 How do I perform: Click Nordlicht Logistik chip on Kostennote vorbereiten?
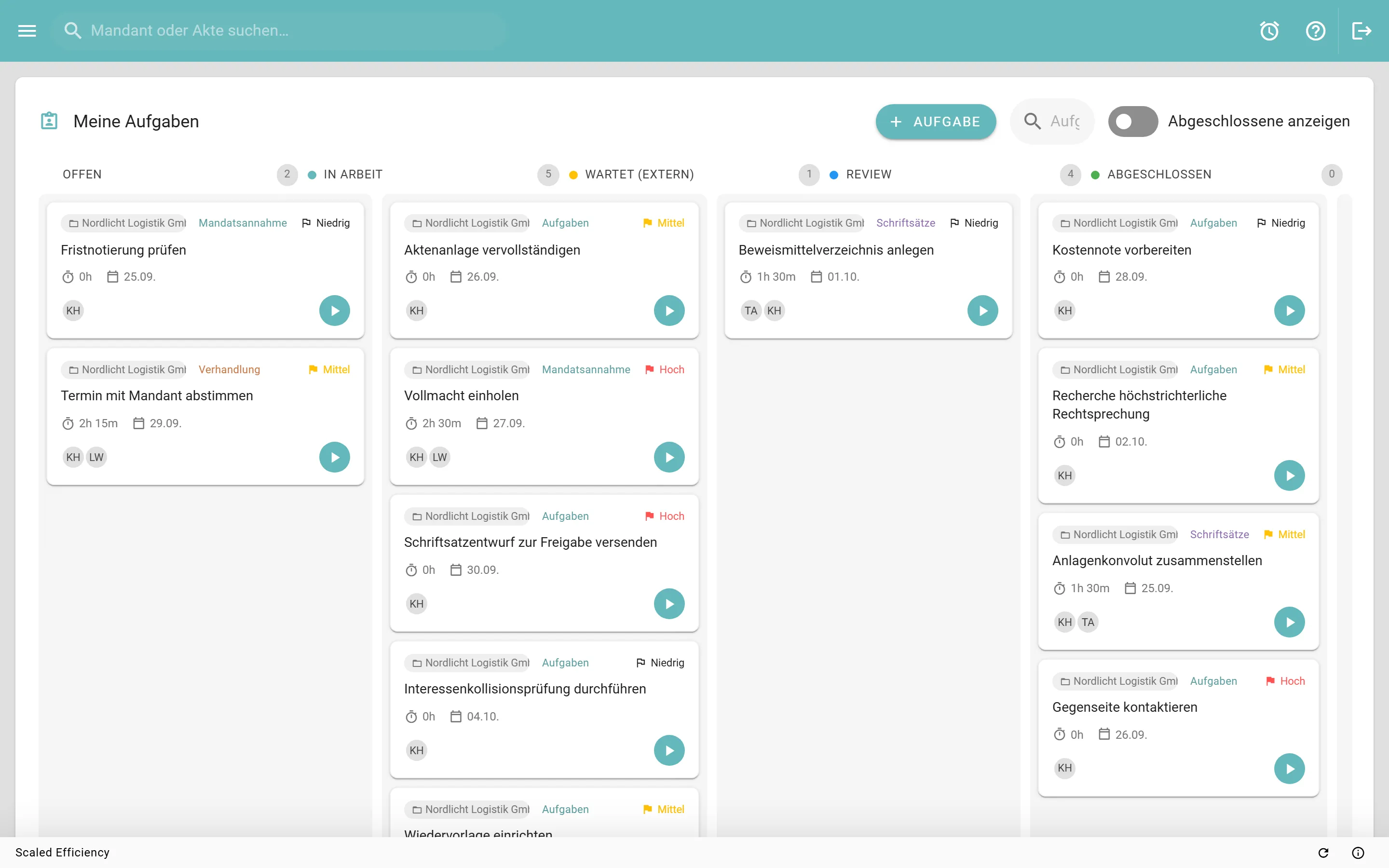pos(1115,223)
